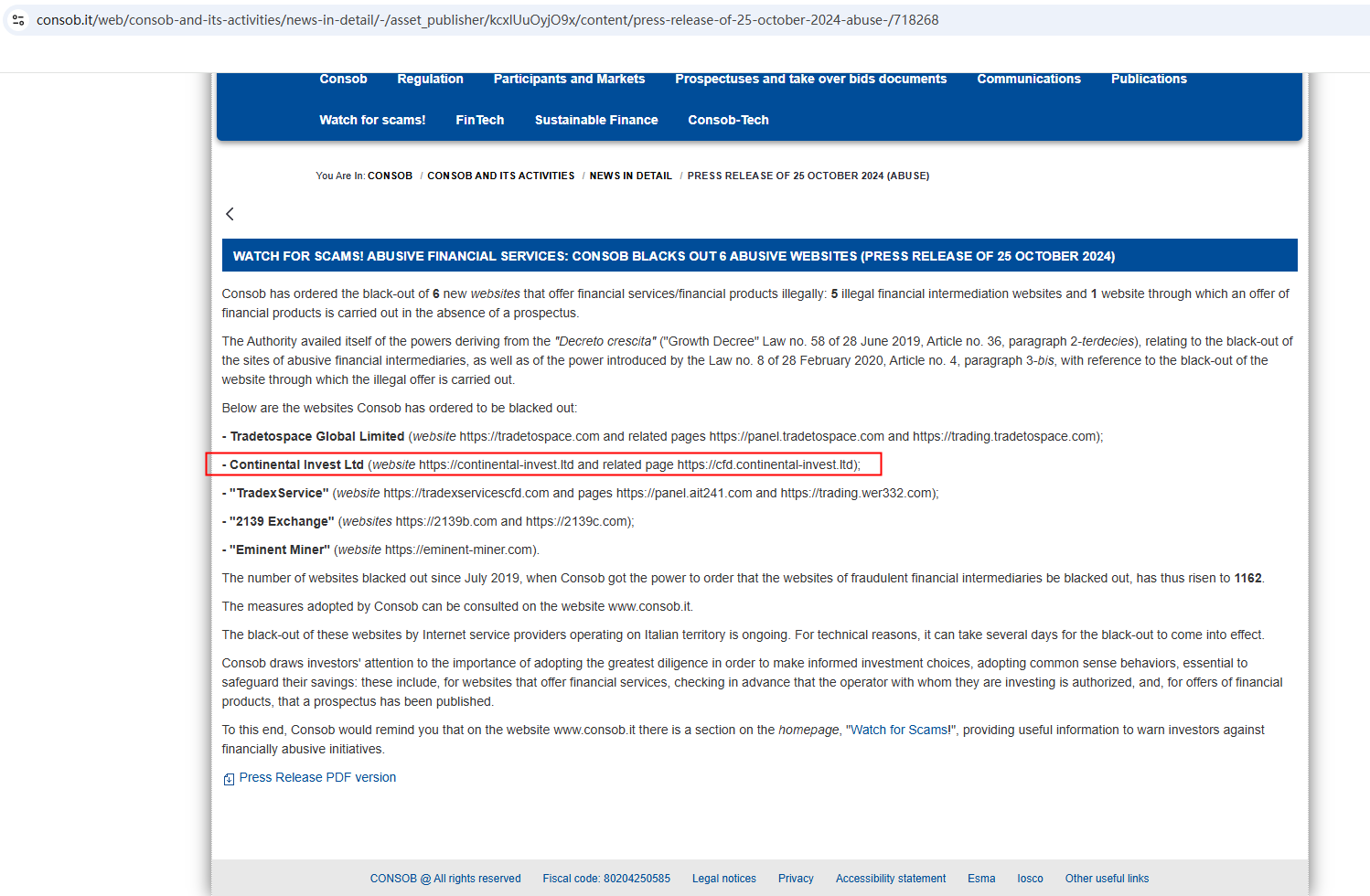
Task: Open Legal notices footer link
Action: tap(724, 879)
